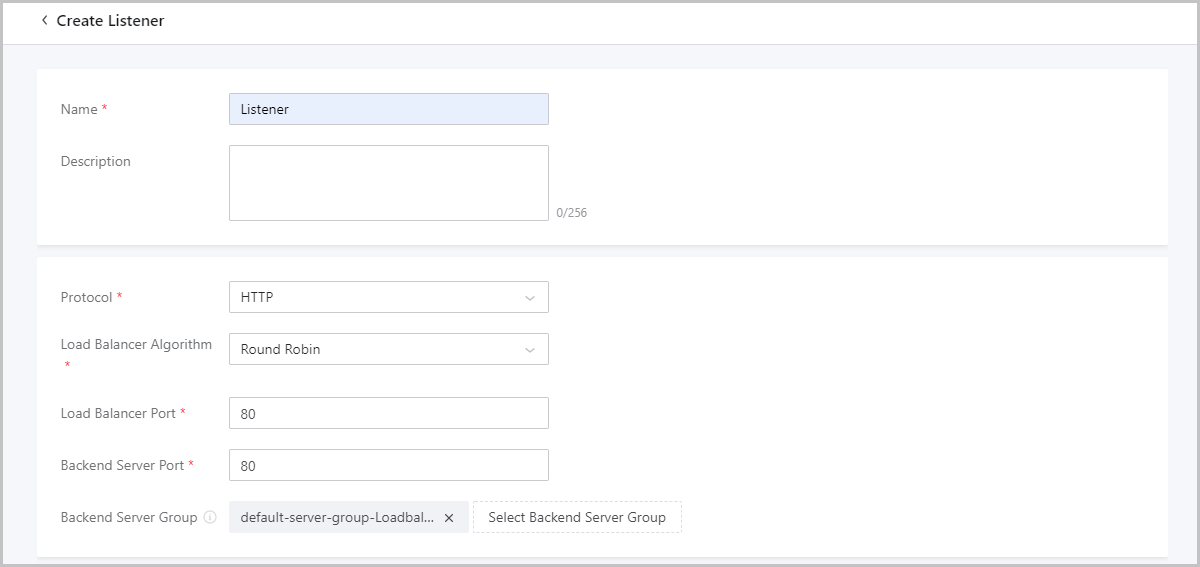Select the Load Balancer Port input box
Viewport: 1200px width, 567px height.
[x=388, y=413]
